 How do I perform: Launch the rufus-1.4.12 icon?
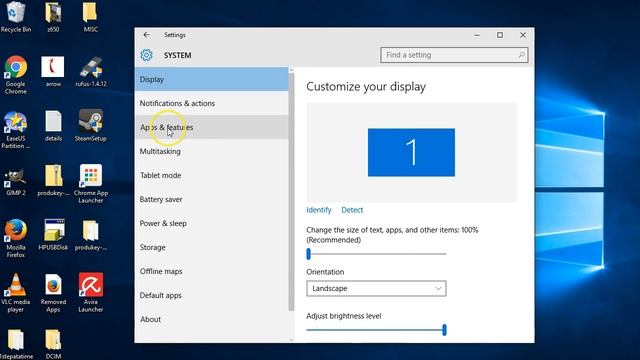[x=91, y=72]
